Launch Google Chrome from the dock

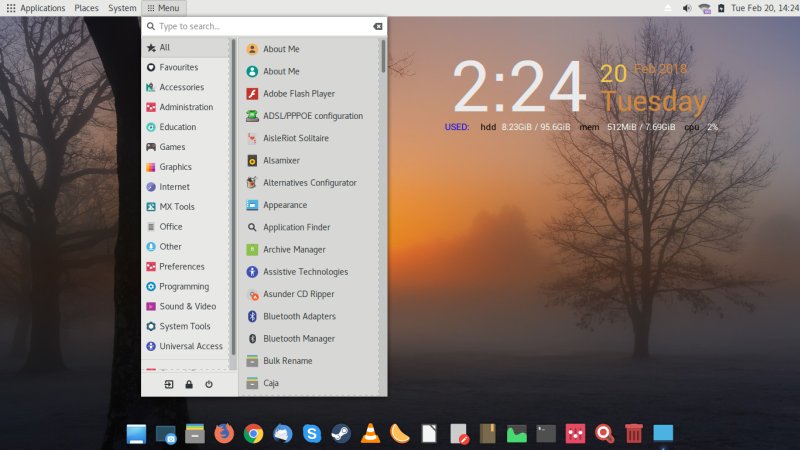(253, 433)
